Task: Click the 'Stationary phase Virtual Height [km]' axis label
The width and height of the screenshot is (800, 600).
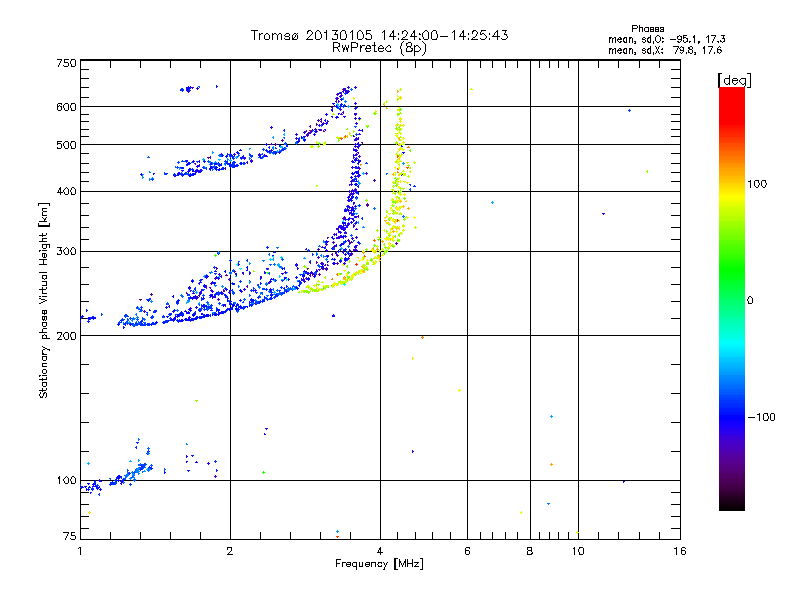Action: (x=44, y=300)
